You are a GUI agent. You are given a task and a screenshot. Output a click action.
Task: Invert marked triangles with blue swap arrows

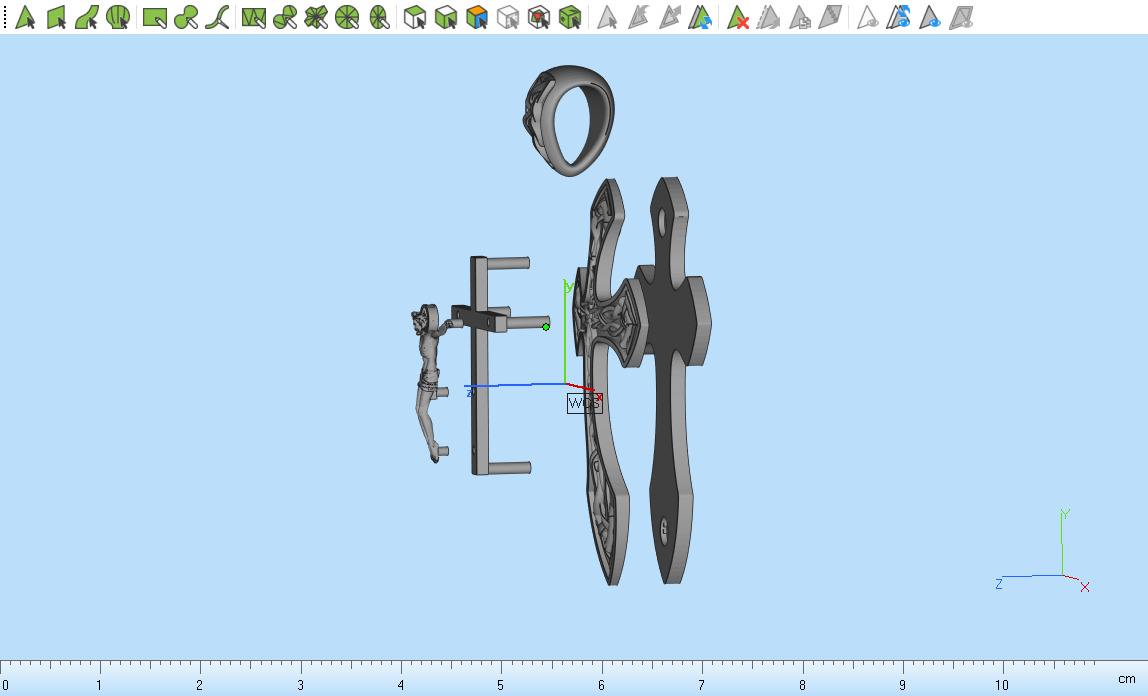pos(701,17)
